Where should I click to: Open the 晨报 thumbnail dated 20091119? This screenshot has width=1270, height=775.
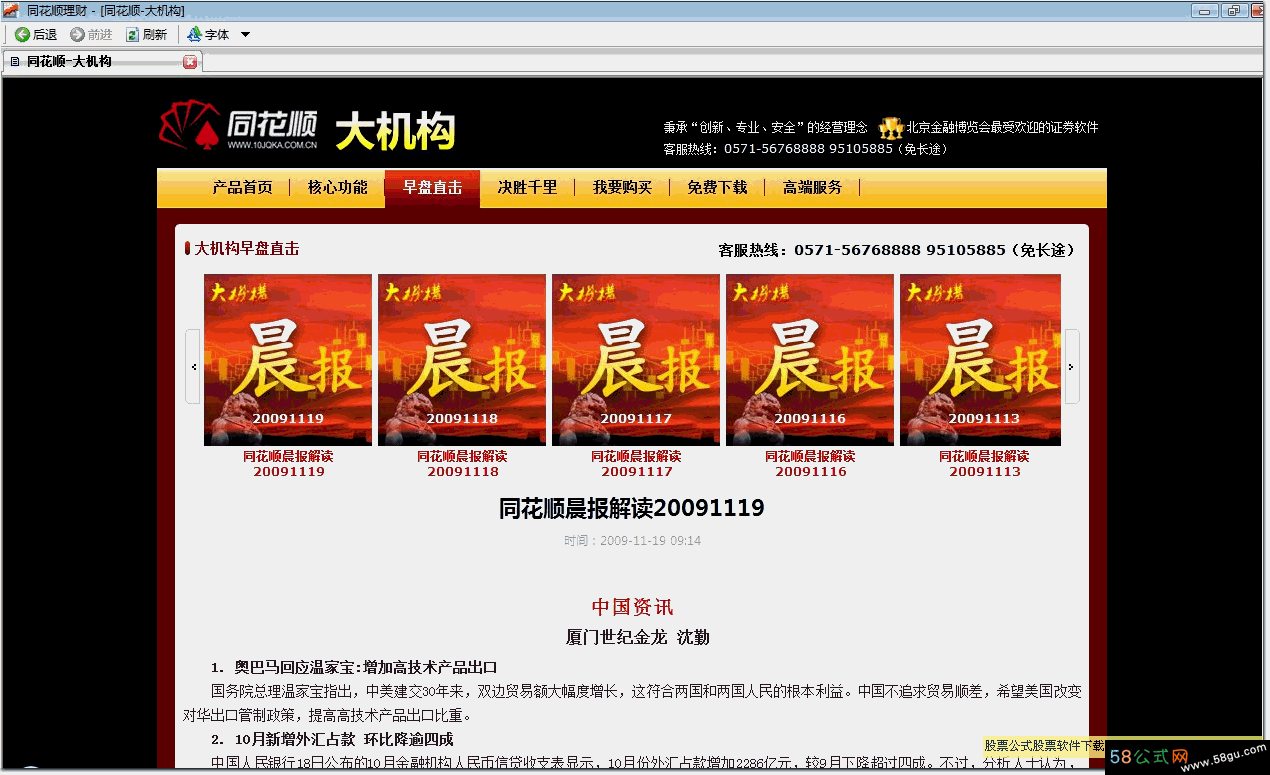(288, 360)
